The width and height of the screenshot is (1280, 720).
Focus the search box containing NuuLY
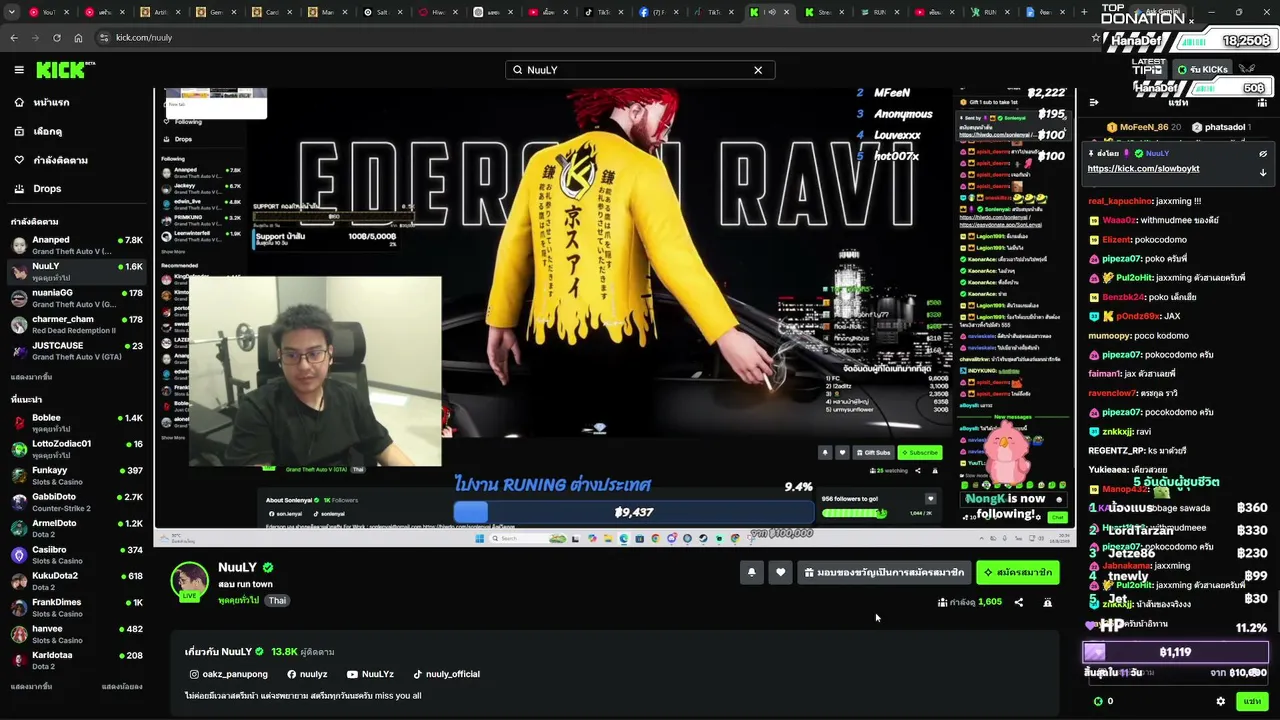(x=640, y=70)
